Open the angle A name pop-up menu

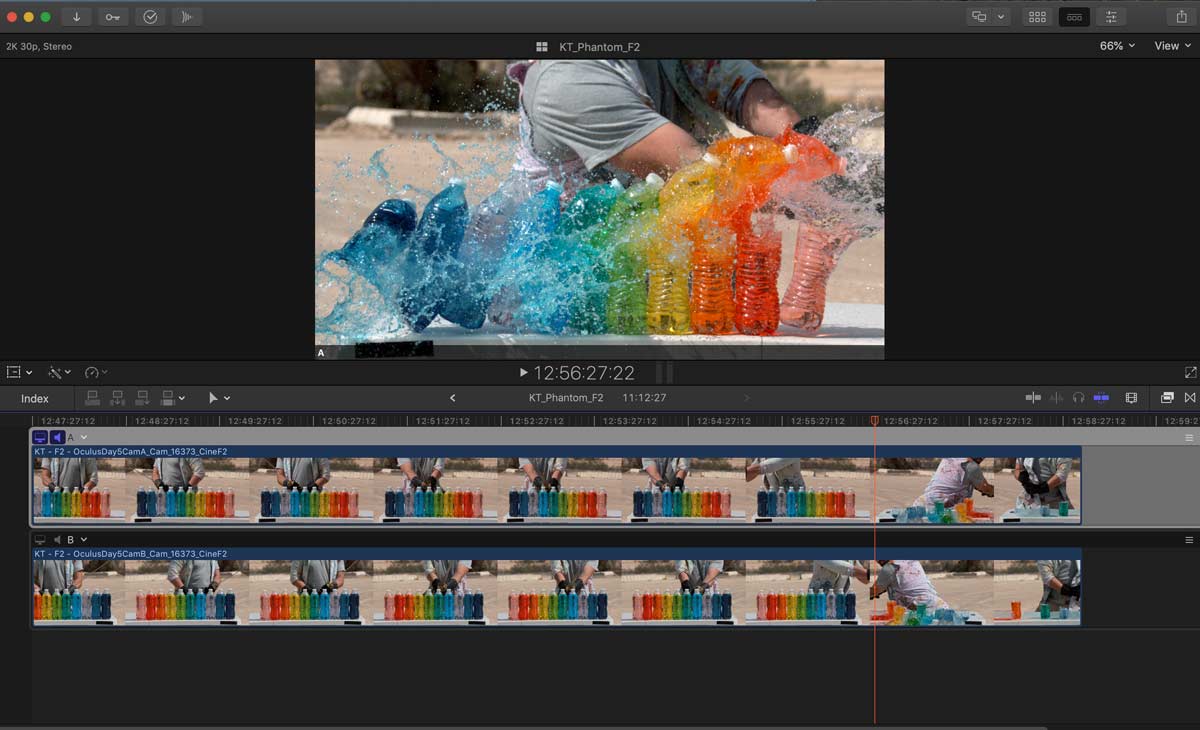click(77, 437)
